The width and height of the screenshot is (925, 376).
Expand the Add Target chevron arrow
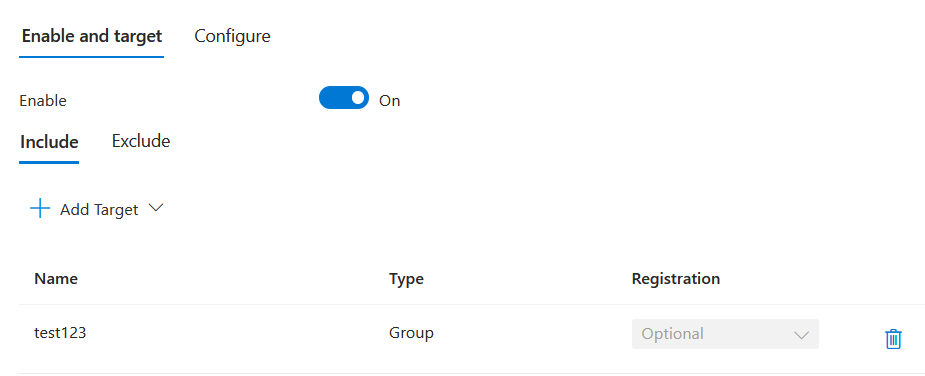click(x=156, y=208)
